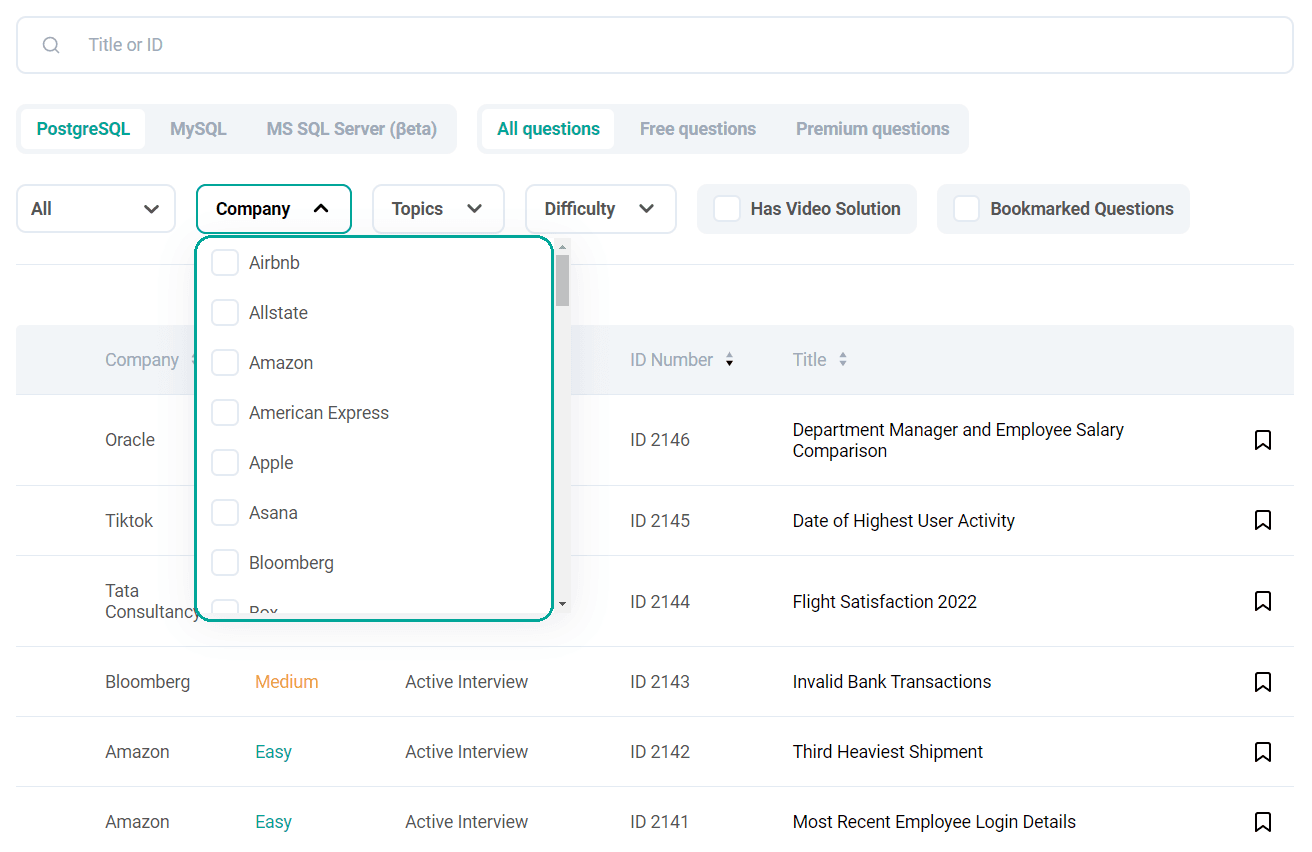Open the Department Manager and Employee Salary Comparison question
This screenshot has height=852, width=1312.
pos(958,440)
